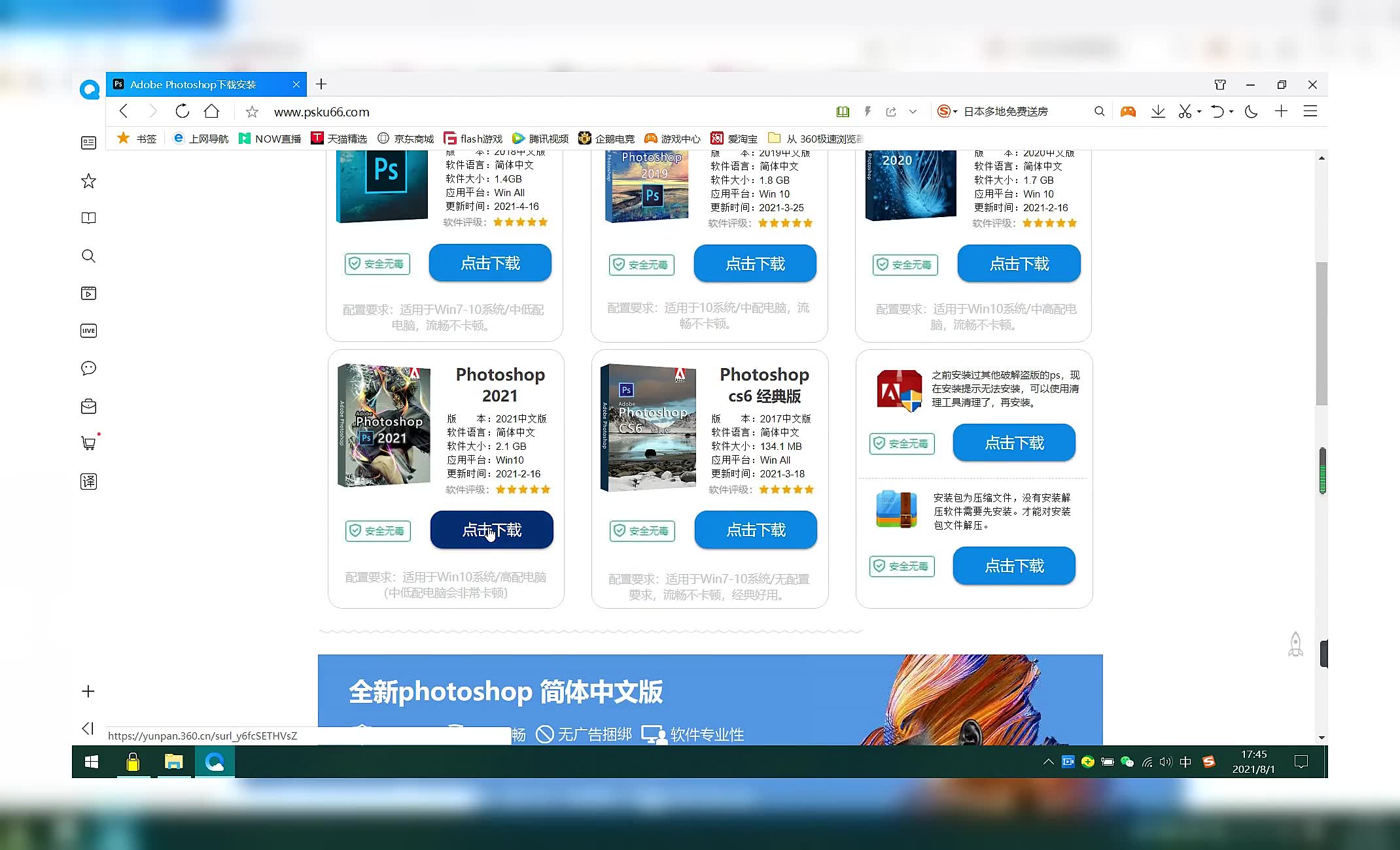
Task: Click the search magnifier in search box
Action: click(1099, 112)
